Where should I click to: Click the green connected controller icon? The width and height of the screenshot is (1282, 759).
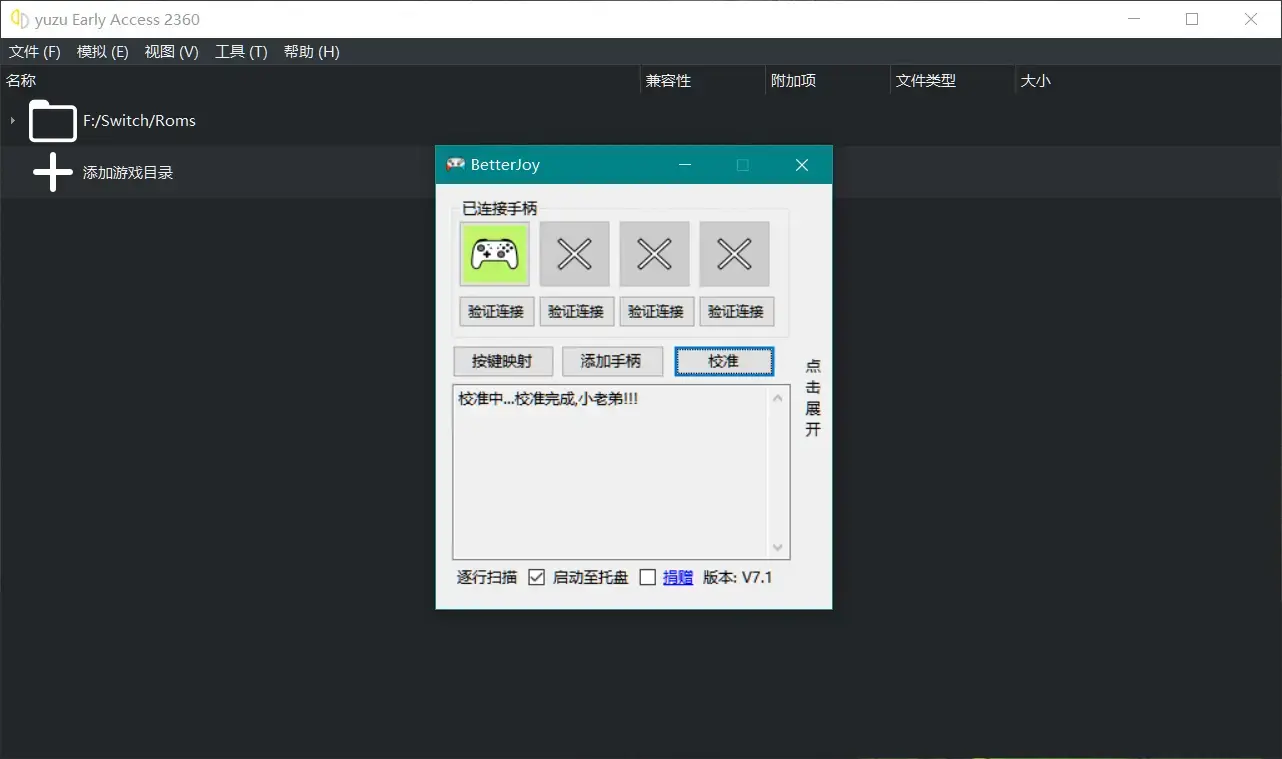click(x=495, y=254)
